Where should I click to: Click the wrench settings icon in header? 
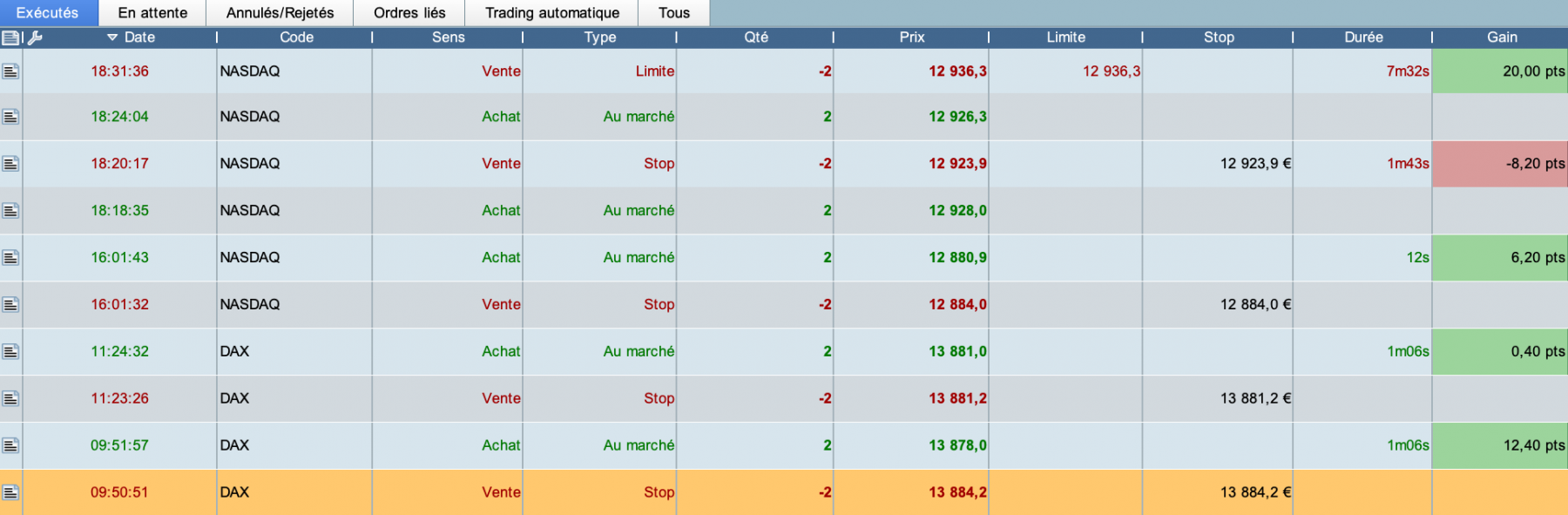tap(35, 37)
